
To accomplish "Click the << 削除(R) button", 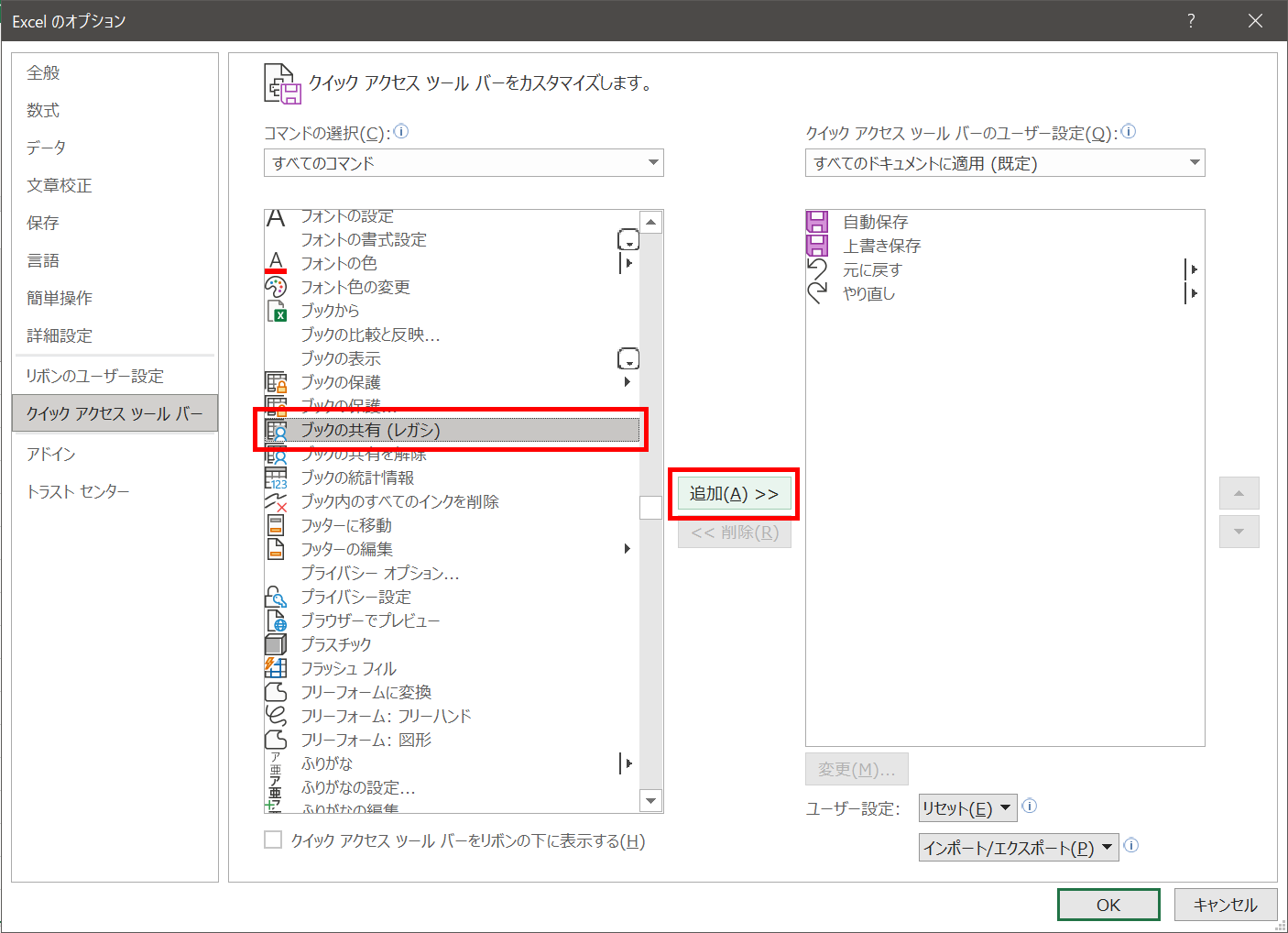I will point(734,532).
